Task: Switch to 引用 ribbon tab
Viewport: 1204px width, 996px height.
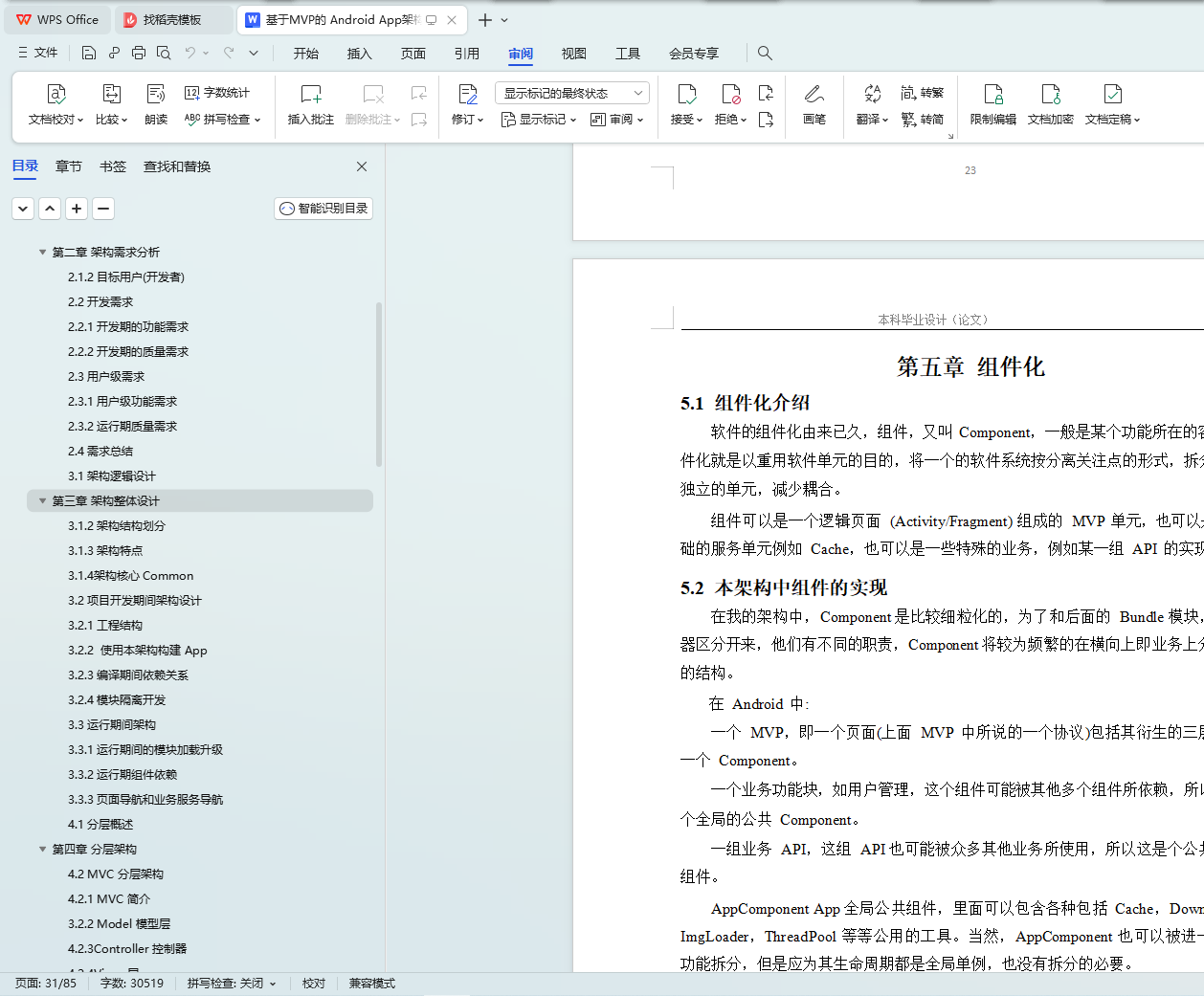Action: (467, 54)
